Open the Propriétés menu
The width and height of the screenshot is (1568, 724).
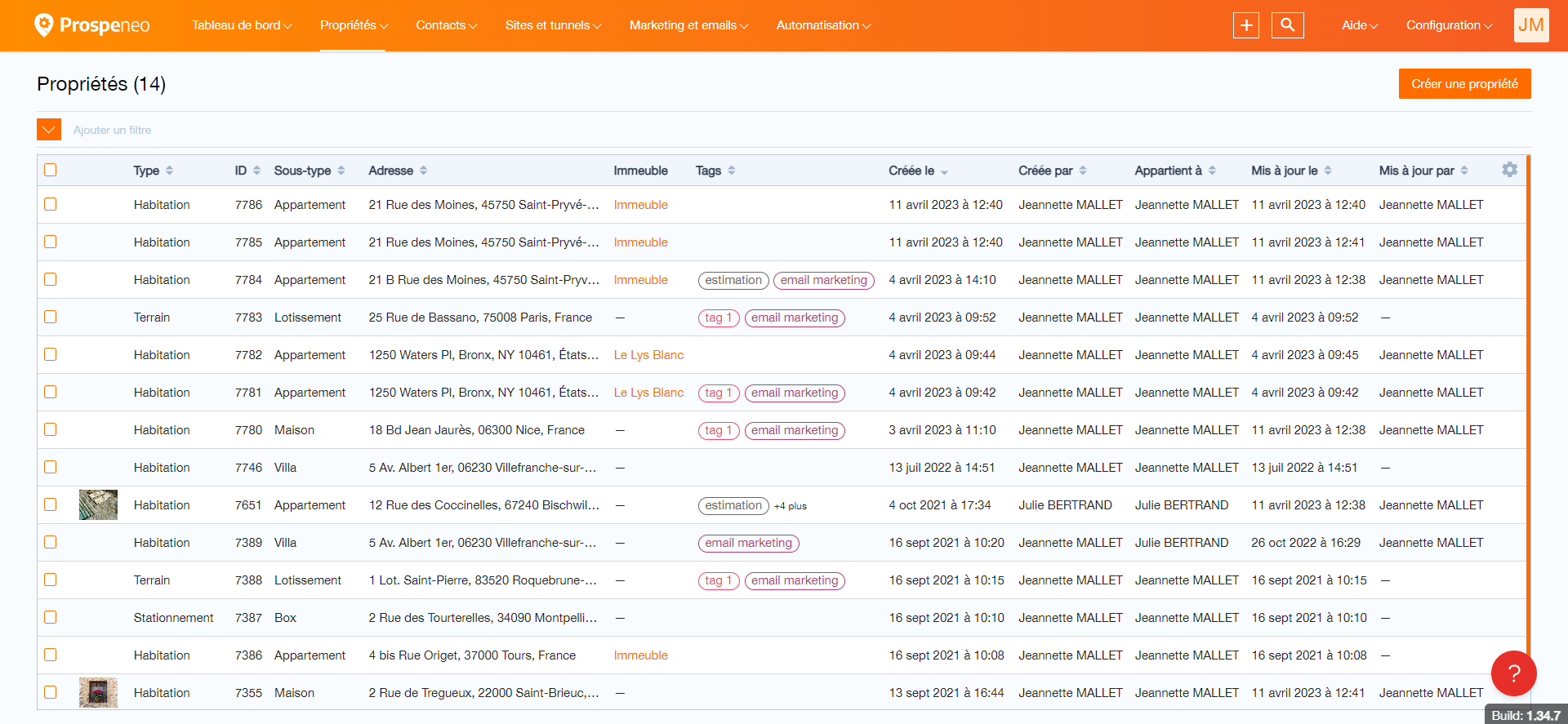[x=354, y=25]
